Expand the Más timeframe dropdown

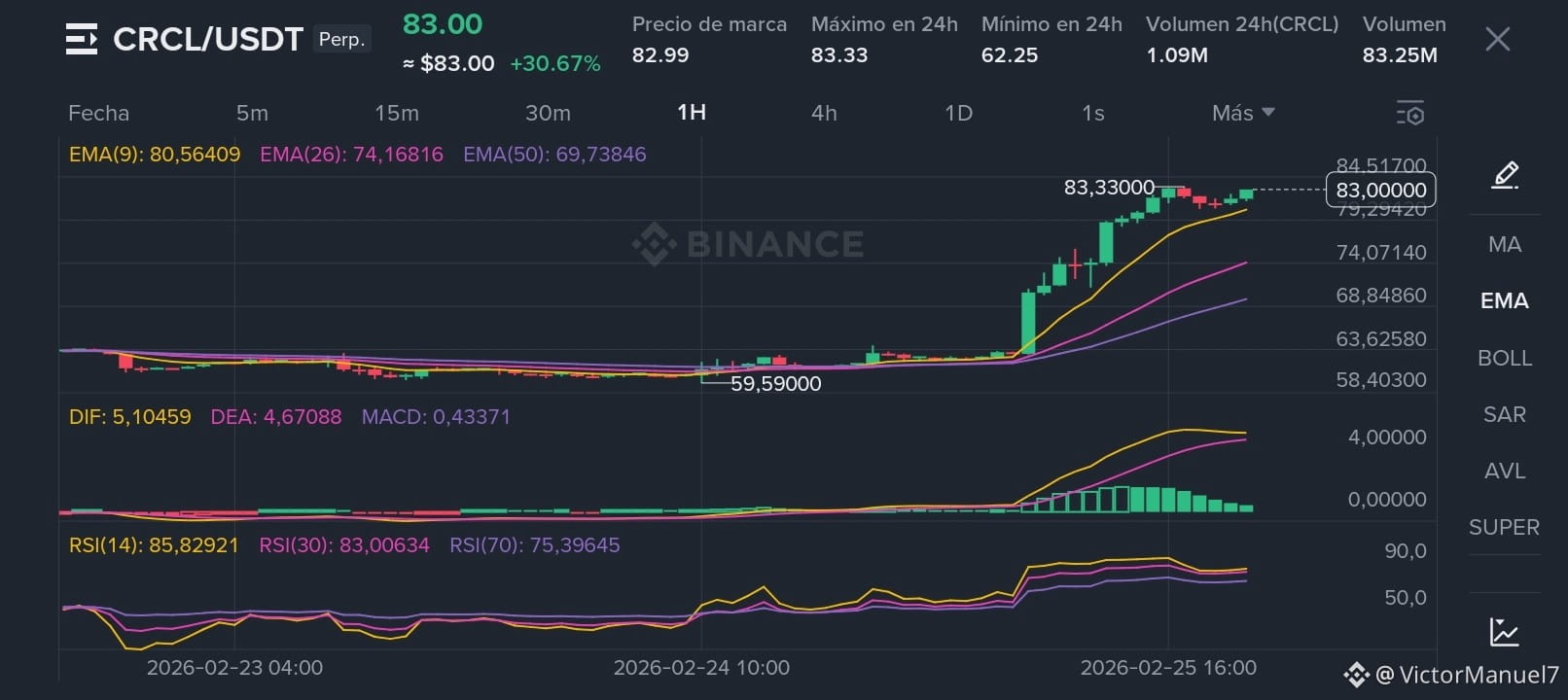[1242, 113]
